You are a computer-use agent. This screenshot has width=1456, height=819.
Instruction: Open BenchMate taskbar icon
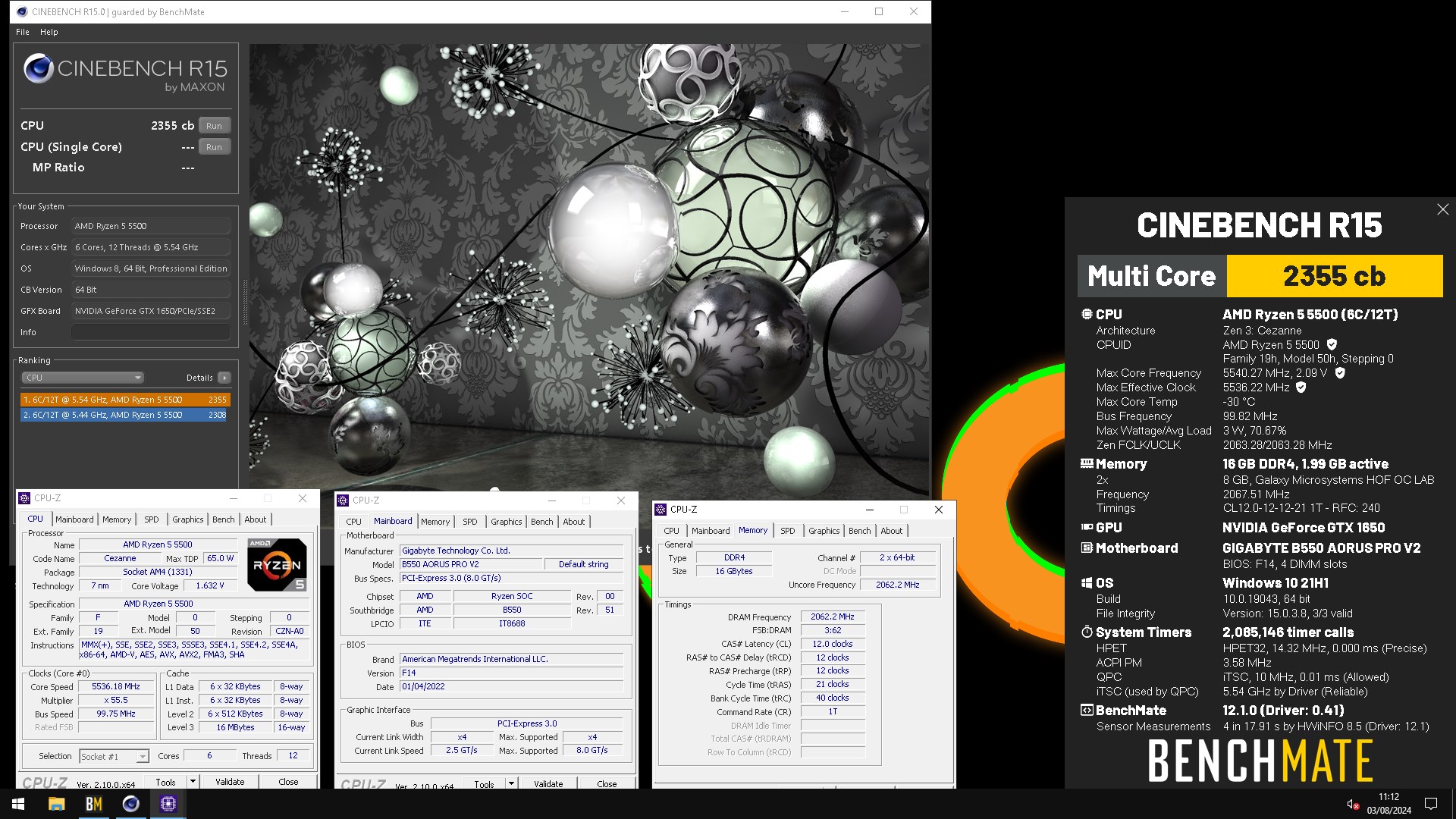pyautogui.click(x=93, y=804)
